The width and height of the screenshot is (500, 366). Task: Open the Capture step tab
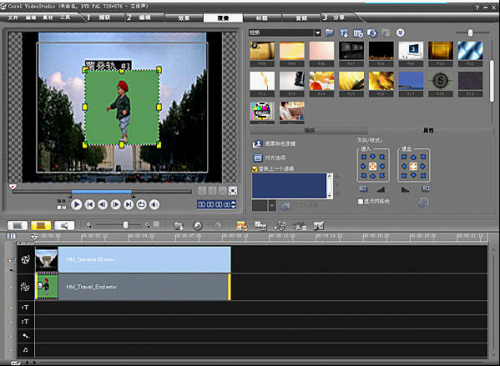point(99,18)
